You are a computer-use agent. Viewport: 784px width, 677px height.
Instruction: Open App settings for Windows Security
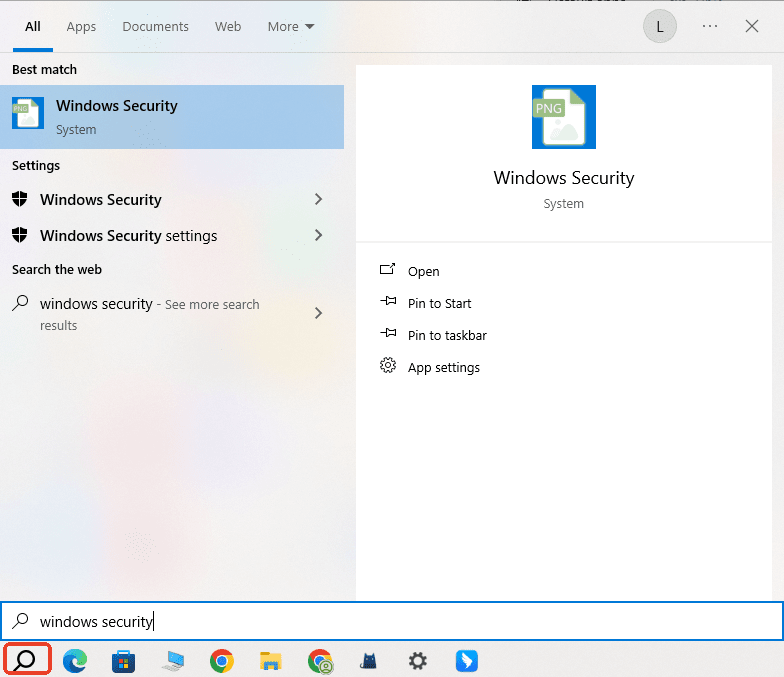(x=443, y=367)
